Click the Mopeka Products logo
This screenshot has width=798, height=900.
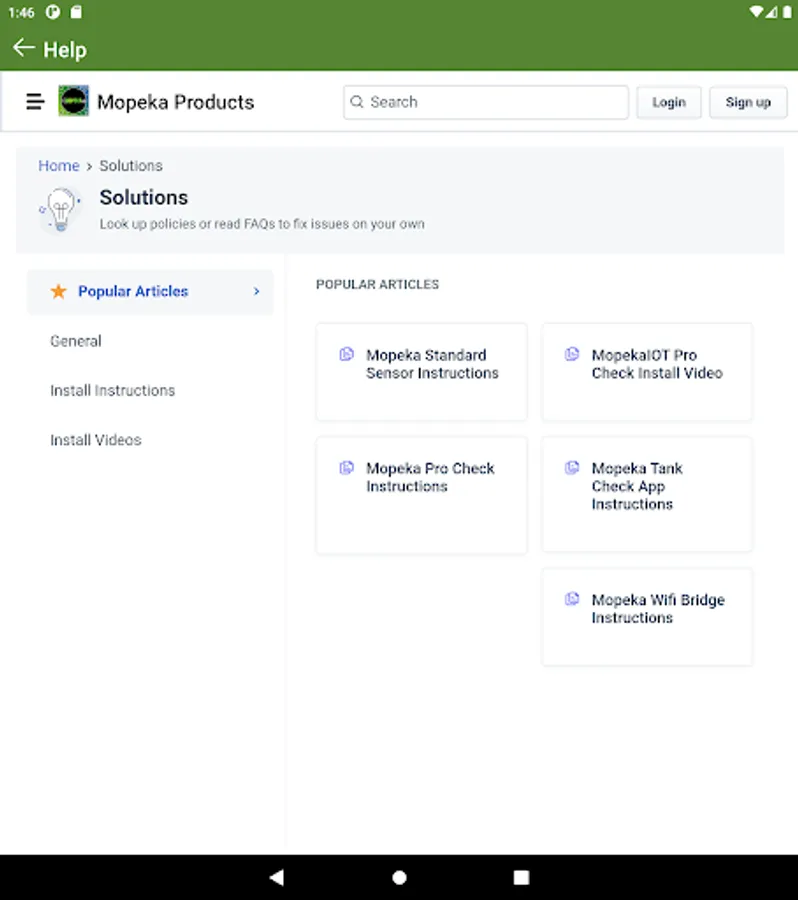coord(73,102)
